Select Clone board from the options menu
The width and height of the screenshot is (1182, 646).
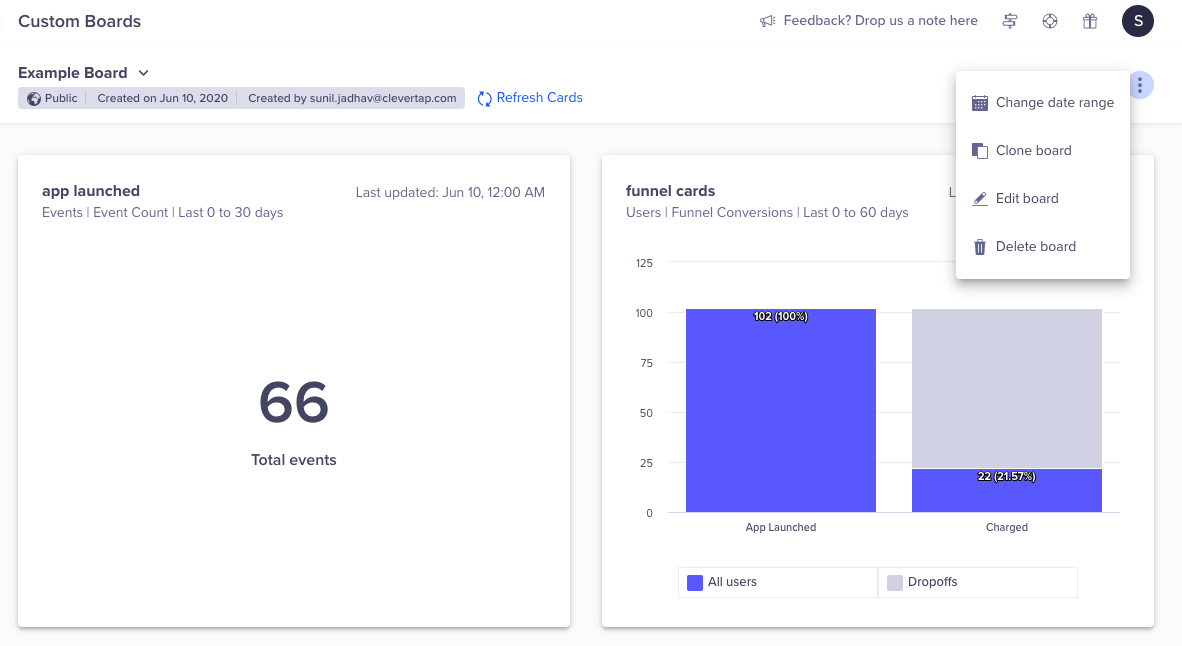click(x=1034, y=150)
